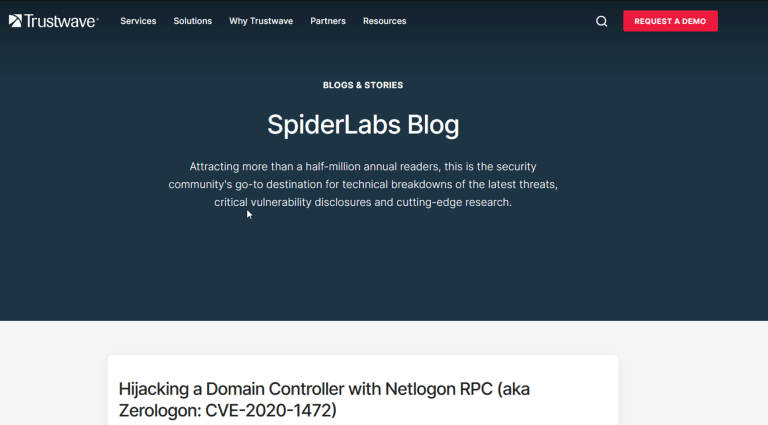768x425 pixels.
Task: Expand the Services navigation menu
Action: (x=138, y=21)
